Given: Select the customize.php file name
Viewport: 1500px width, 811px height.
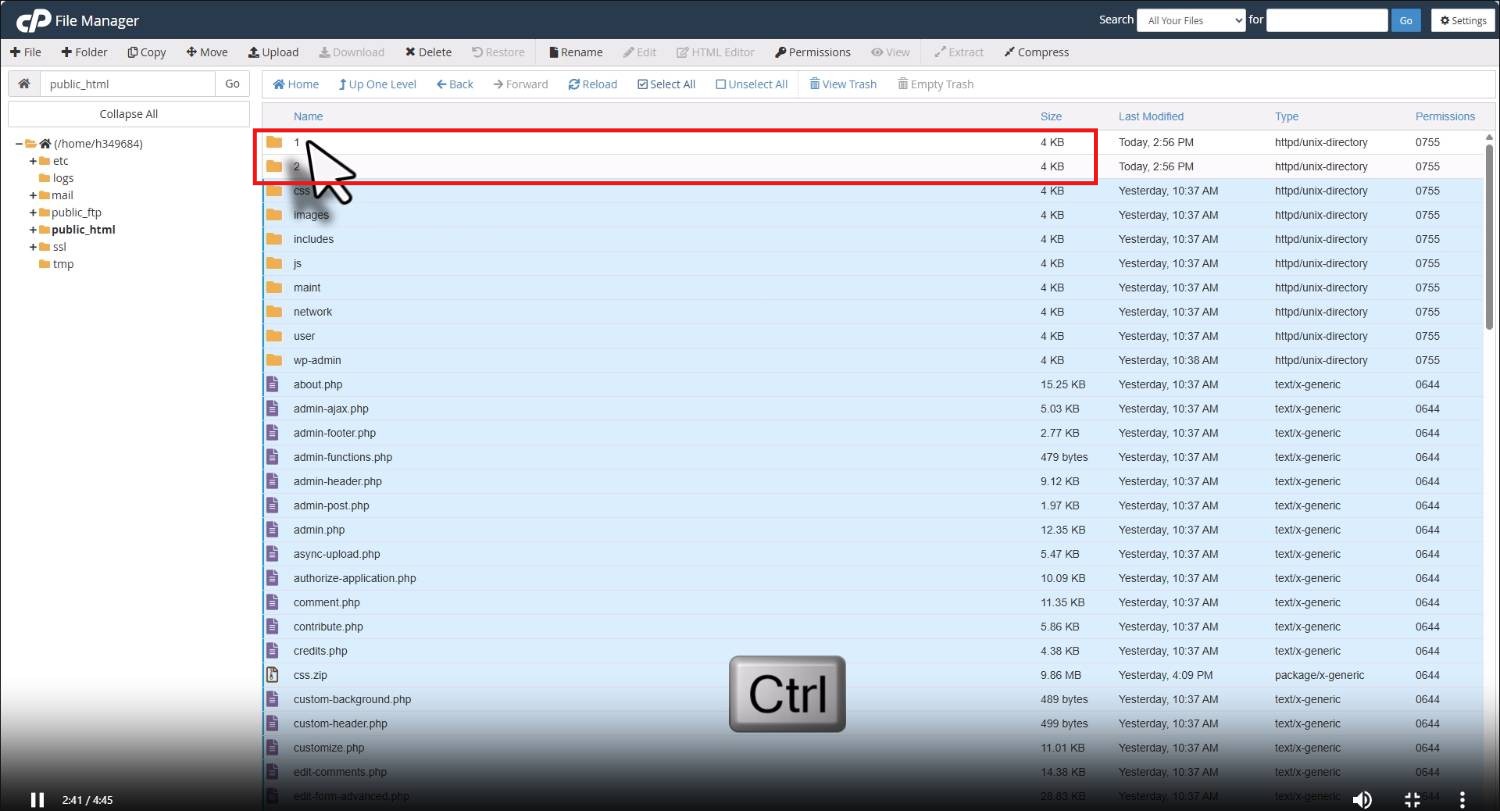Looking at the screenshot, I should [329, 748].
